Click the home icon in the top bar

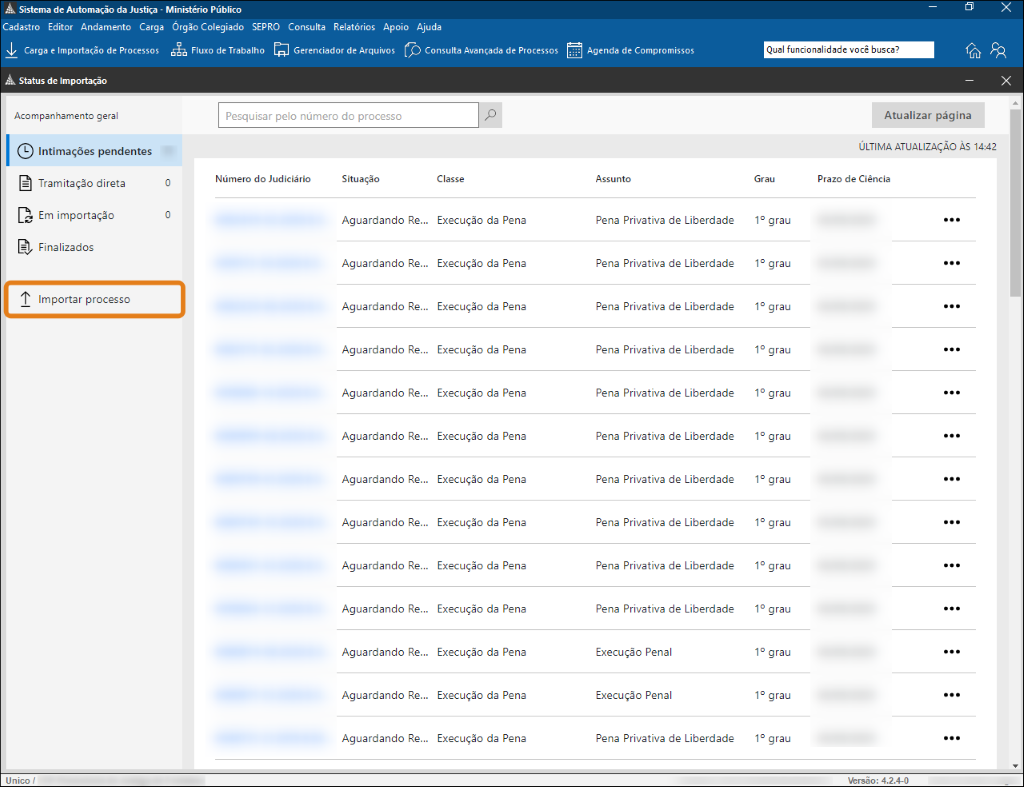tap(973, 50)
